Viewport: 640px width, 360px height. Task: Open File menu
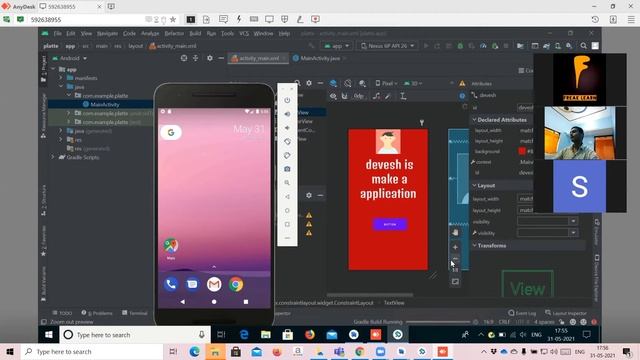click(x=58, y=33)
